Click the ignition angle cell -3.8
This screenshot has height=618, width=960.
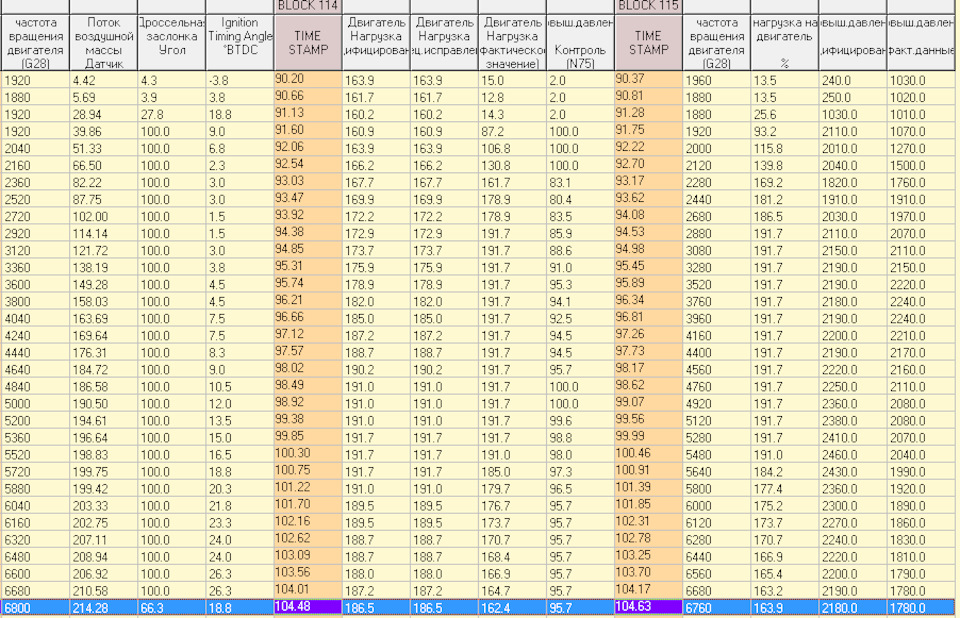[x=240, y=80]
